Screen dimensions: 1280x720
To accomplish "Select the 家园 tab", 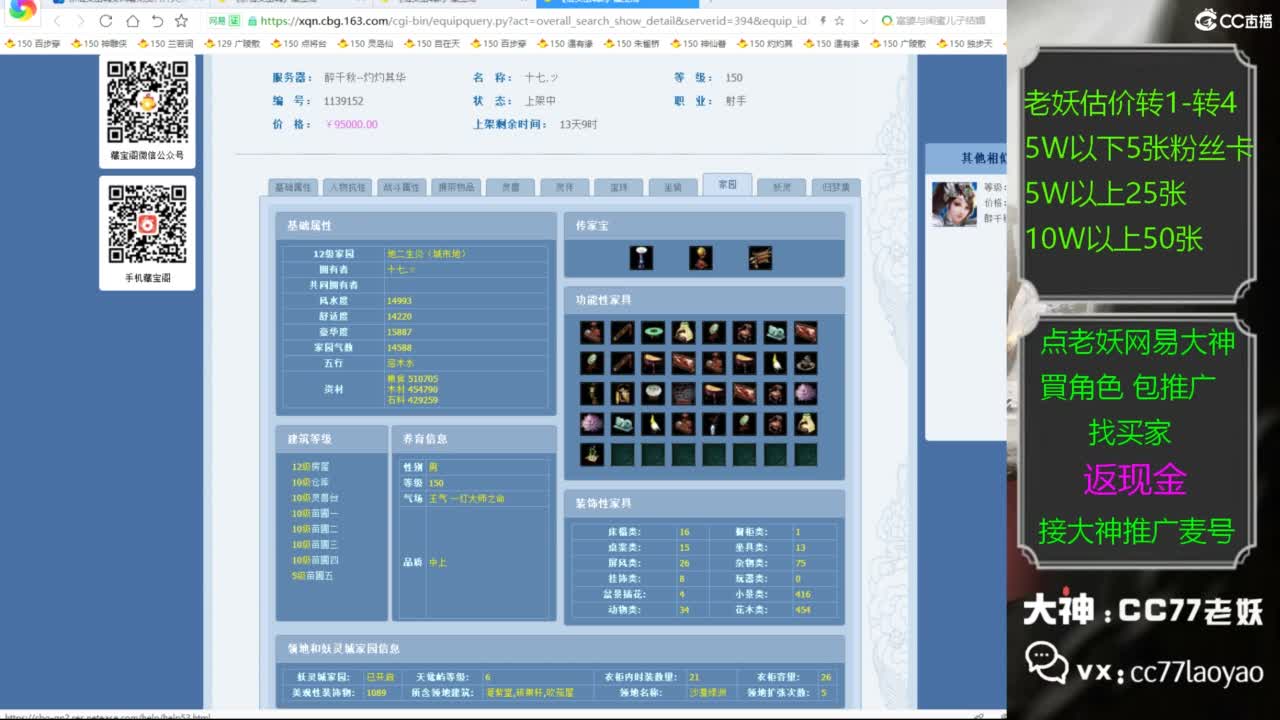I will tap(727, 185).
